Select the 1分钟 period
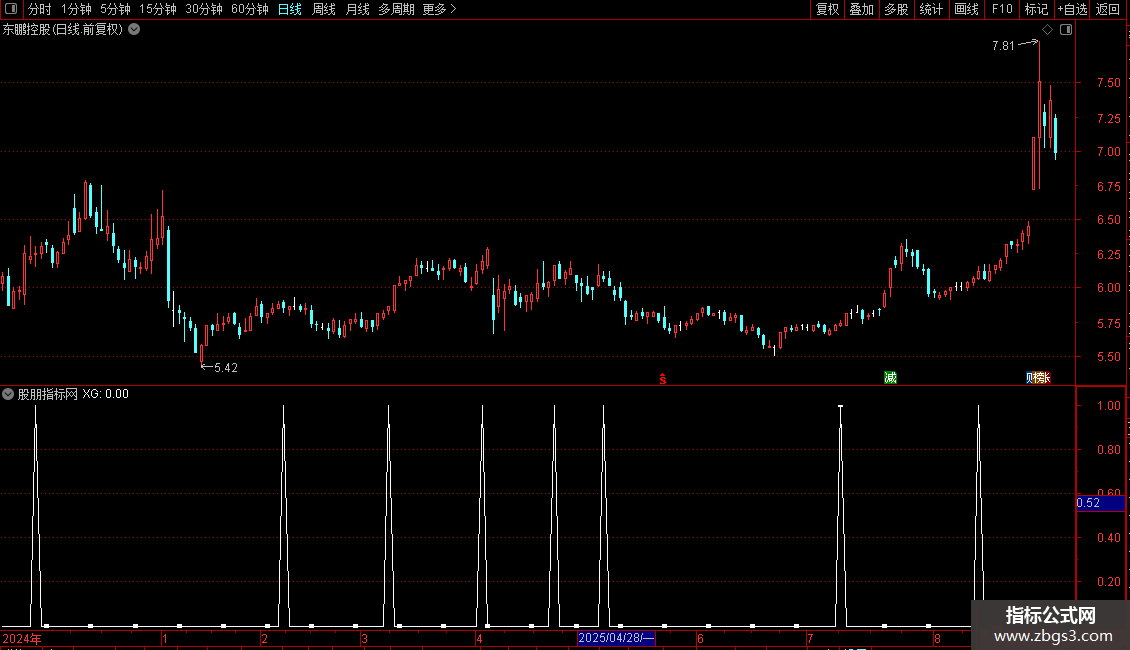This screenshot has width=1130, height=650. 76,9
